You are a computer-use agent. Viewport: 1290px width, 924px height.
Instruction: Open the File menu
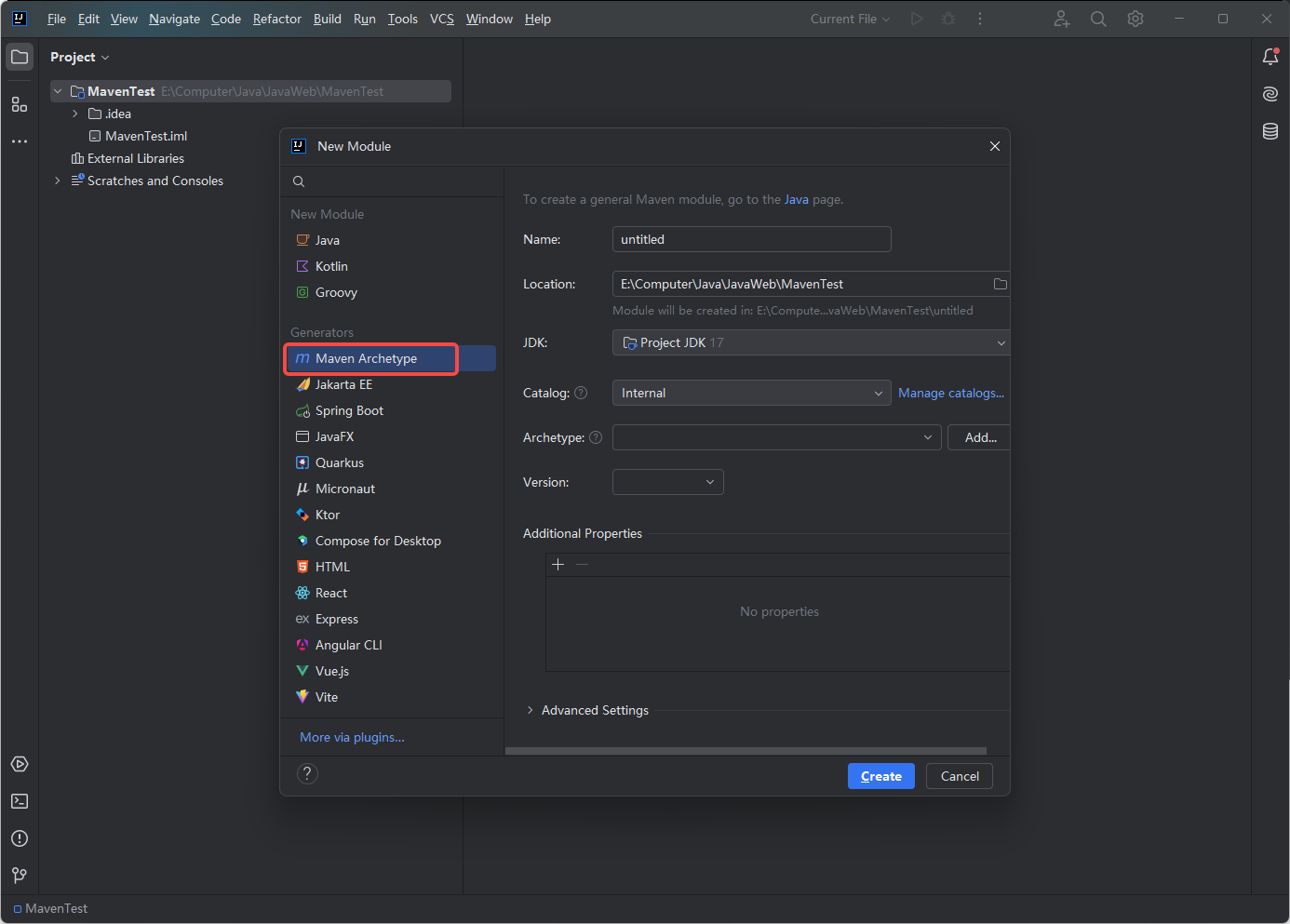(57, 19)
